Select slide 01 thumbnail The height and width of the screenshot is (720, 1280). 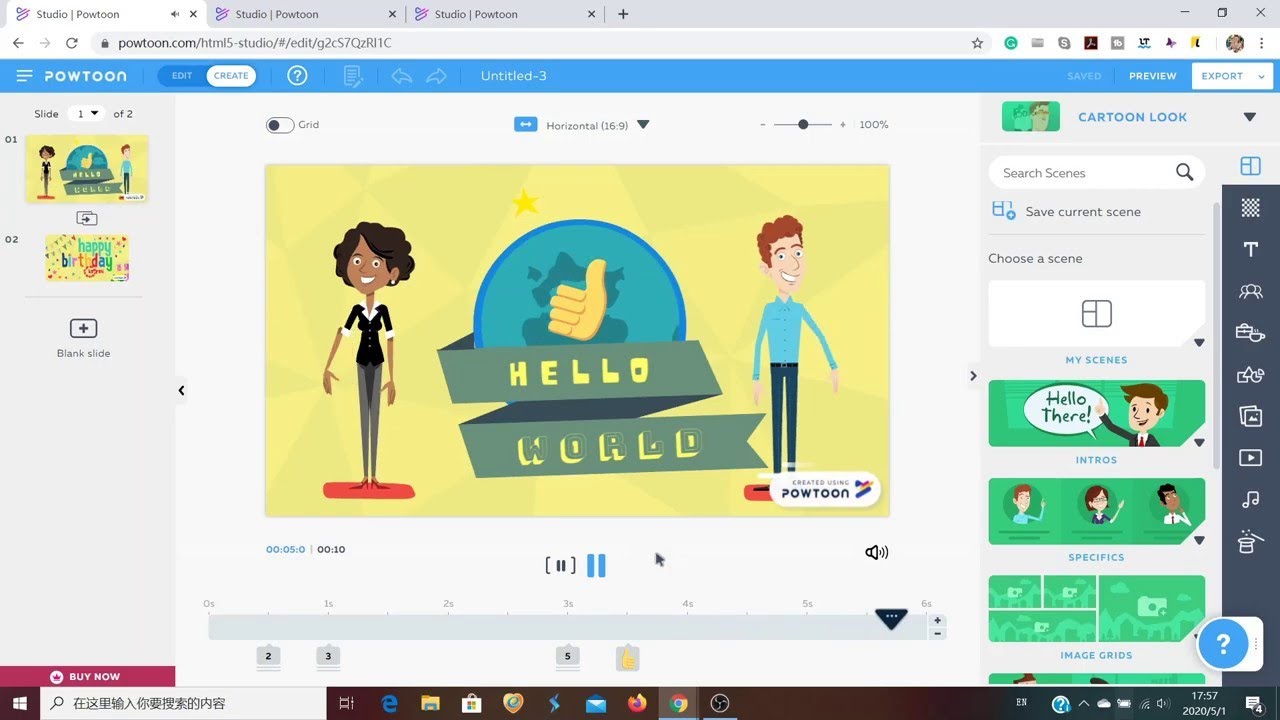[86, 169]
